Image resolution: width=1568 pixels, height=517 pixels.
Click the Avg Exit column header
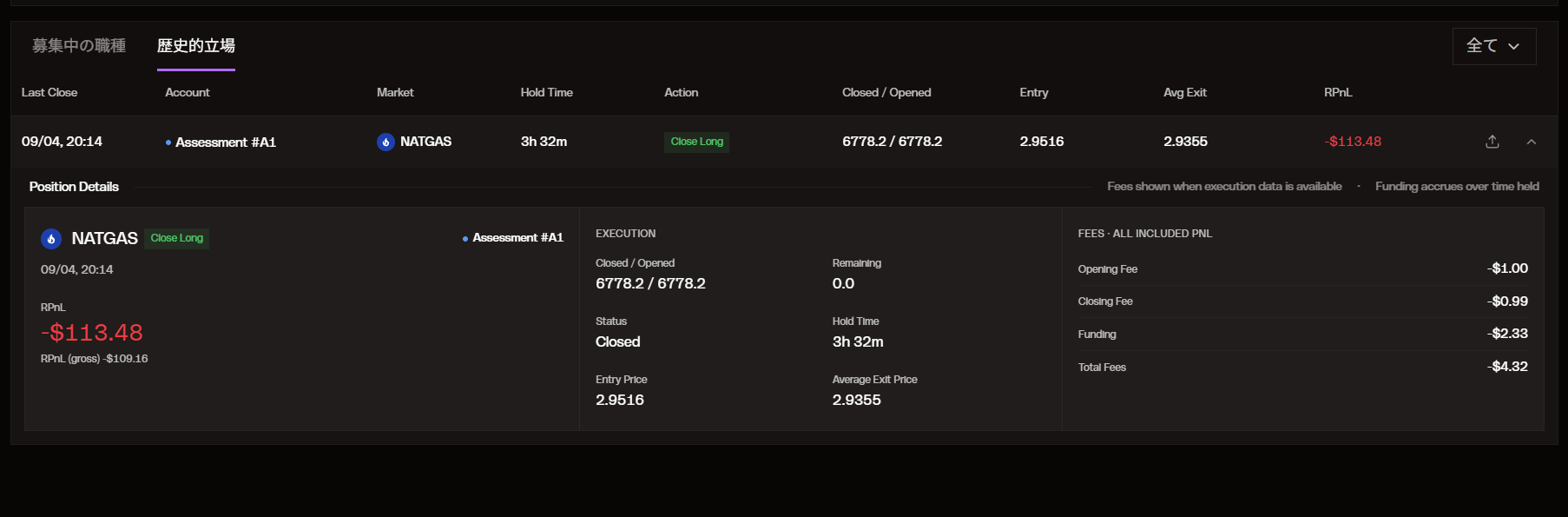(x=1185, y=92)
